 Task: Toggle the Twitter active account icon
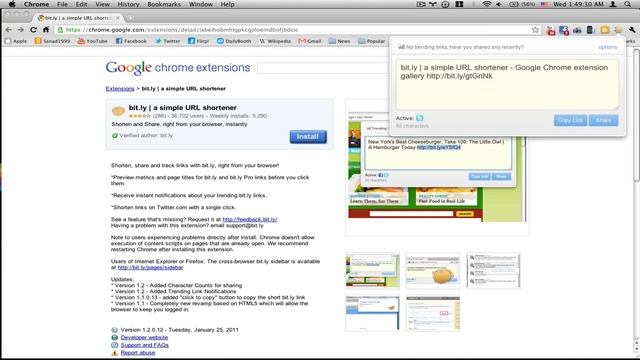[420, 118]
